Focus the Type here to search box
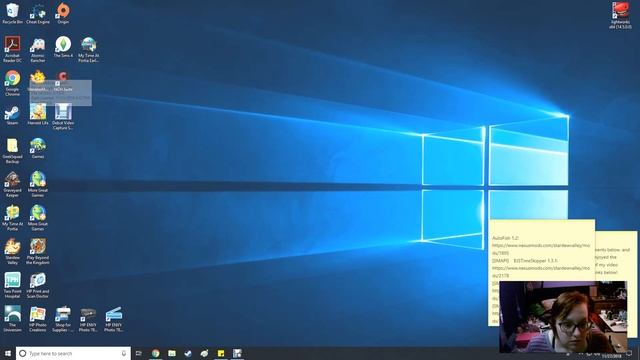This screenshot has width=640, height=360. [73, 353]
